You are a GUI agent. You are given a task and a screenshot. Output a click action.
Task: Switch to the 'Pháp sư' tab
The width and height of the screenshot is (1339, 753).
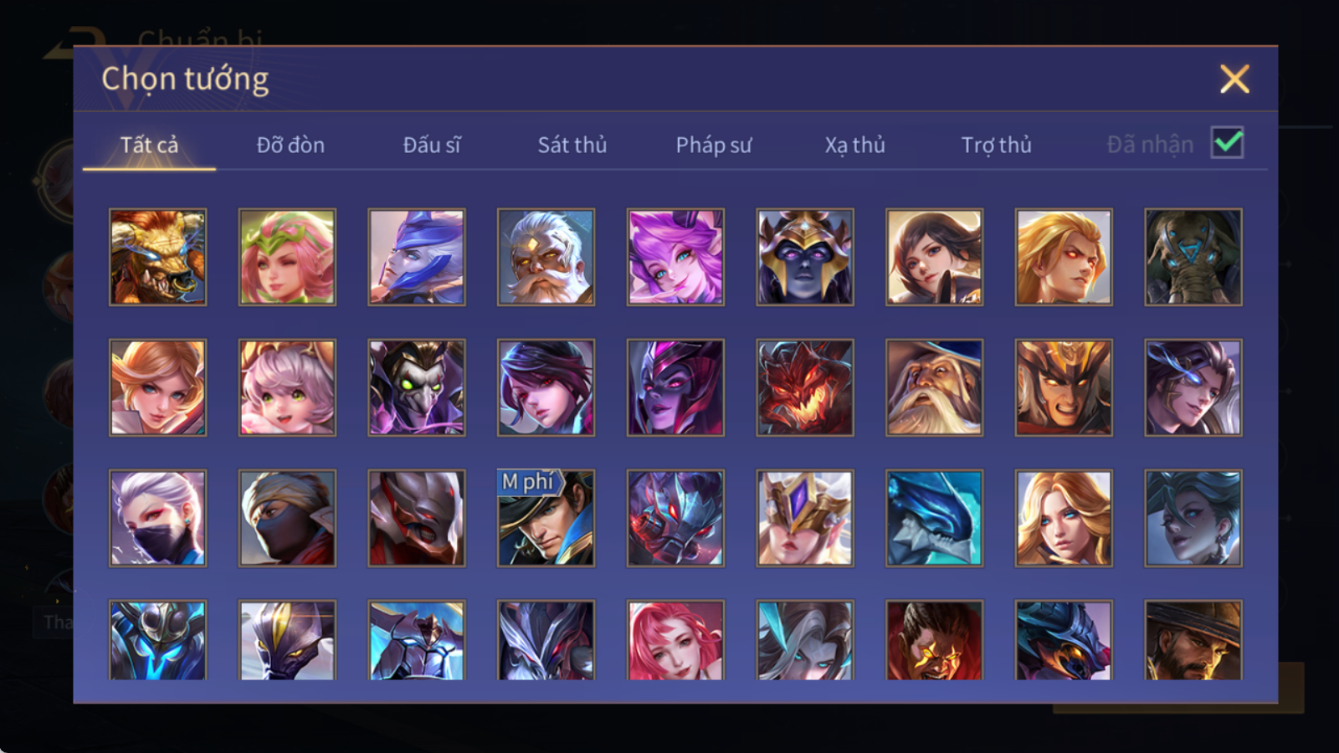click(x=713, y=145)
